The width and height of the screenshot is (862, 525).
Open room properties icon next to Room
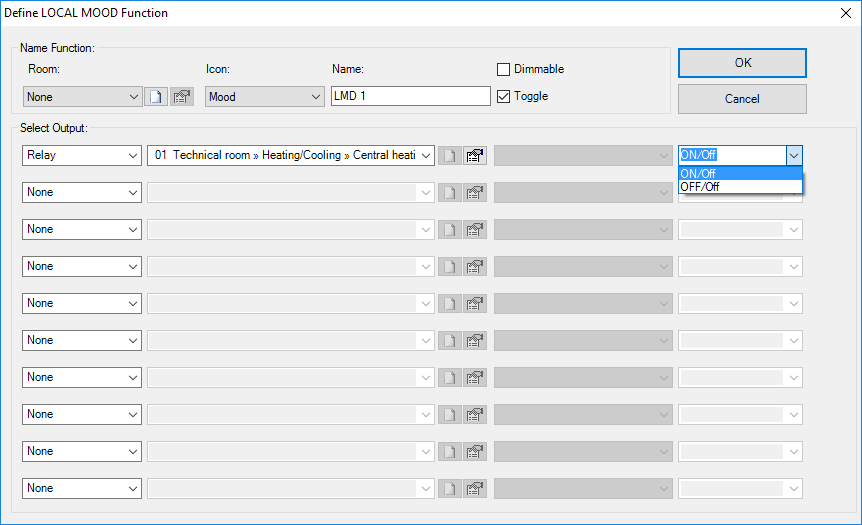[x=181, y=97]
